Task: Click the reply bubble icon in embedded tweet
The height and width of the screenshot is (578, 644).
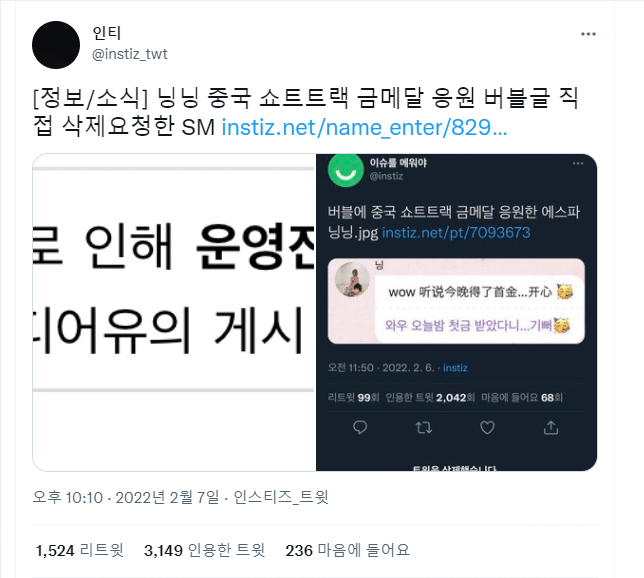Action: click(360, 428)
